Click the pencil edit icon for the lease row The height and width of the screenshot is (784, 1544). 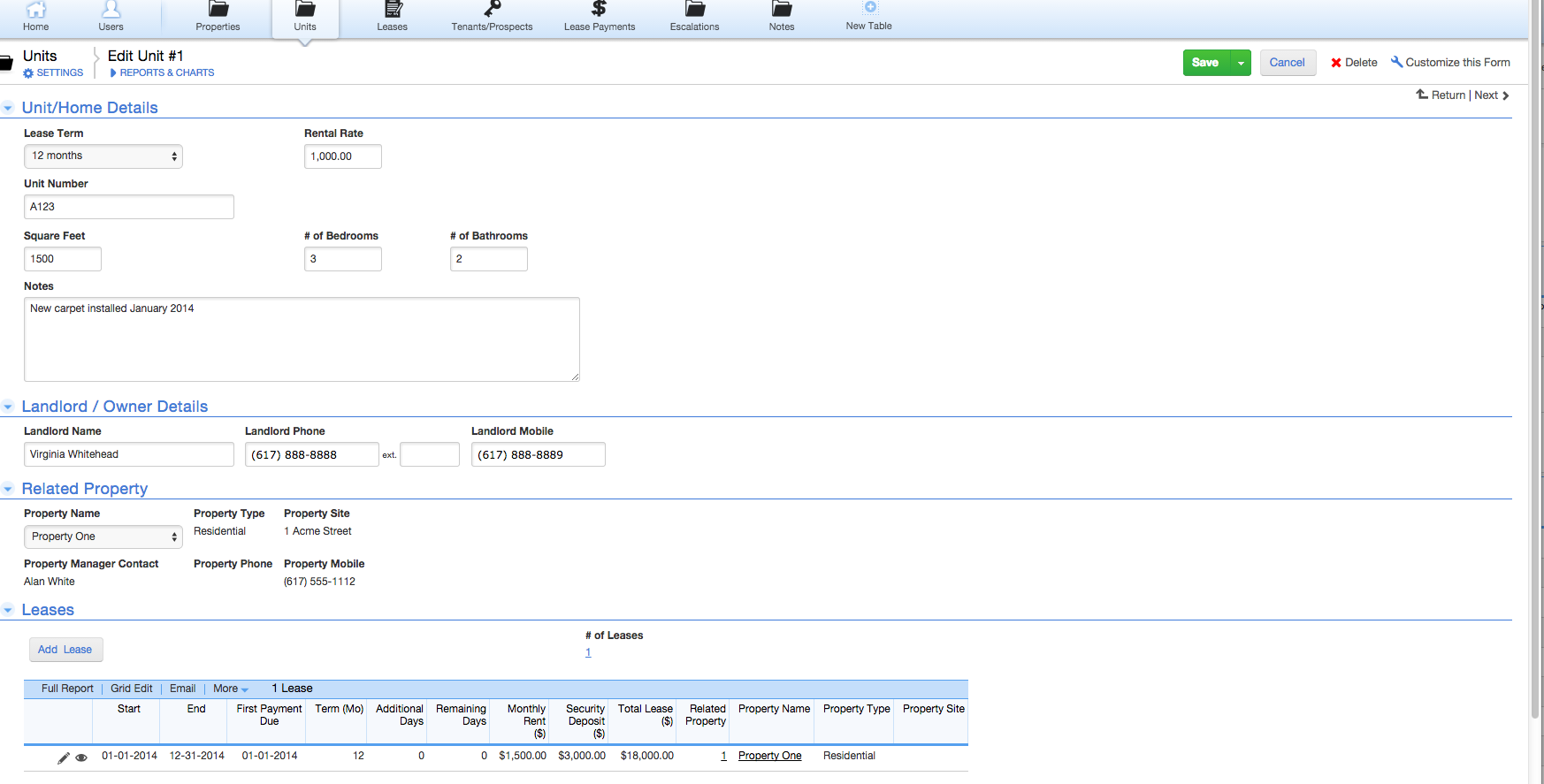[x=64, y=757]
